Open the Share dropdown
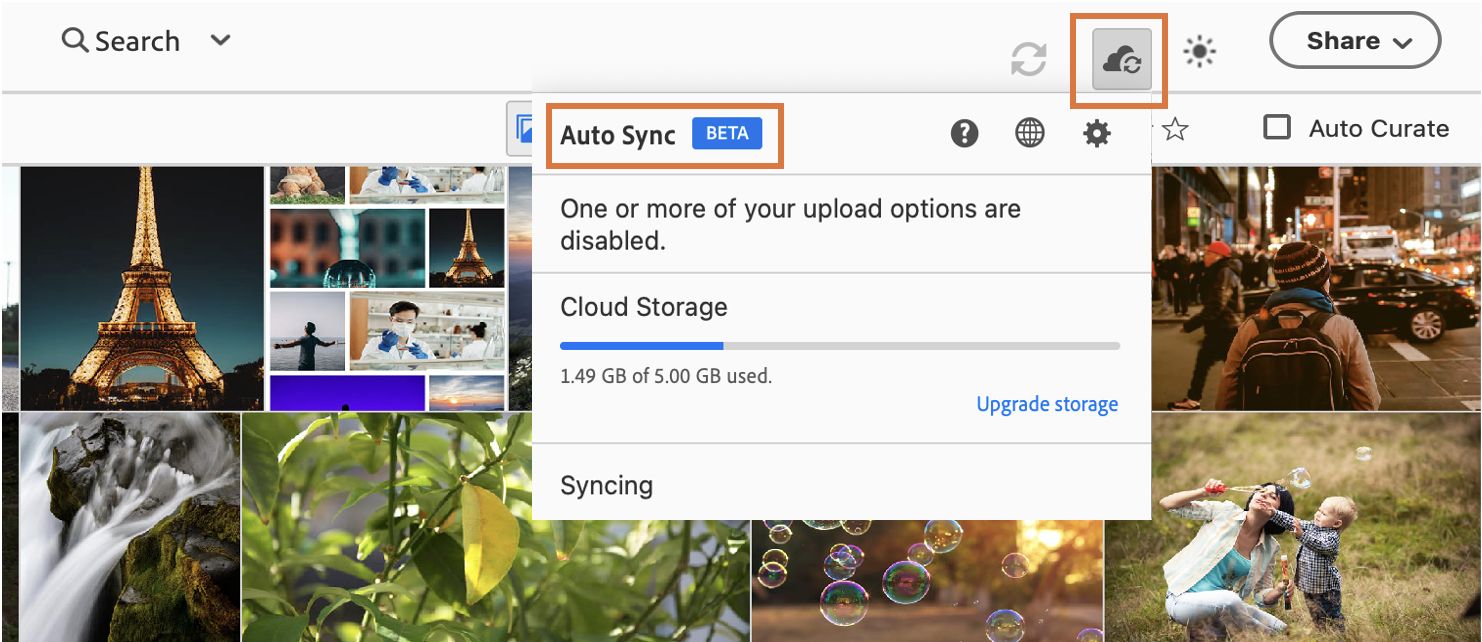This screenshot has width=1482, height=642. click(1355, 40)
